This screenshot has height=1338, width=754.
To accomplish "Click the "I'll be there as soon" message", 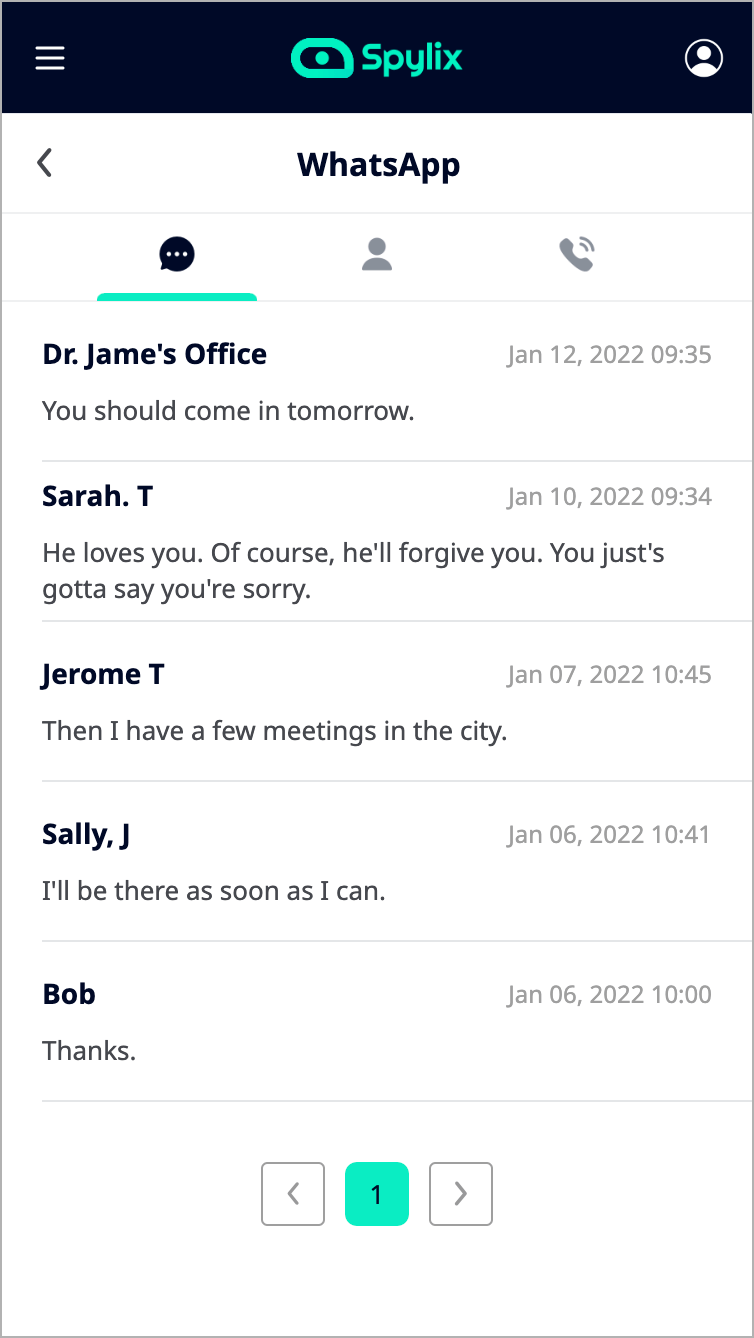I will pyautogui.click(x=214, y=891).
